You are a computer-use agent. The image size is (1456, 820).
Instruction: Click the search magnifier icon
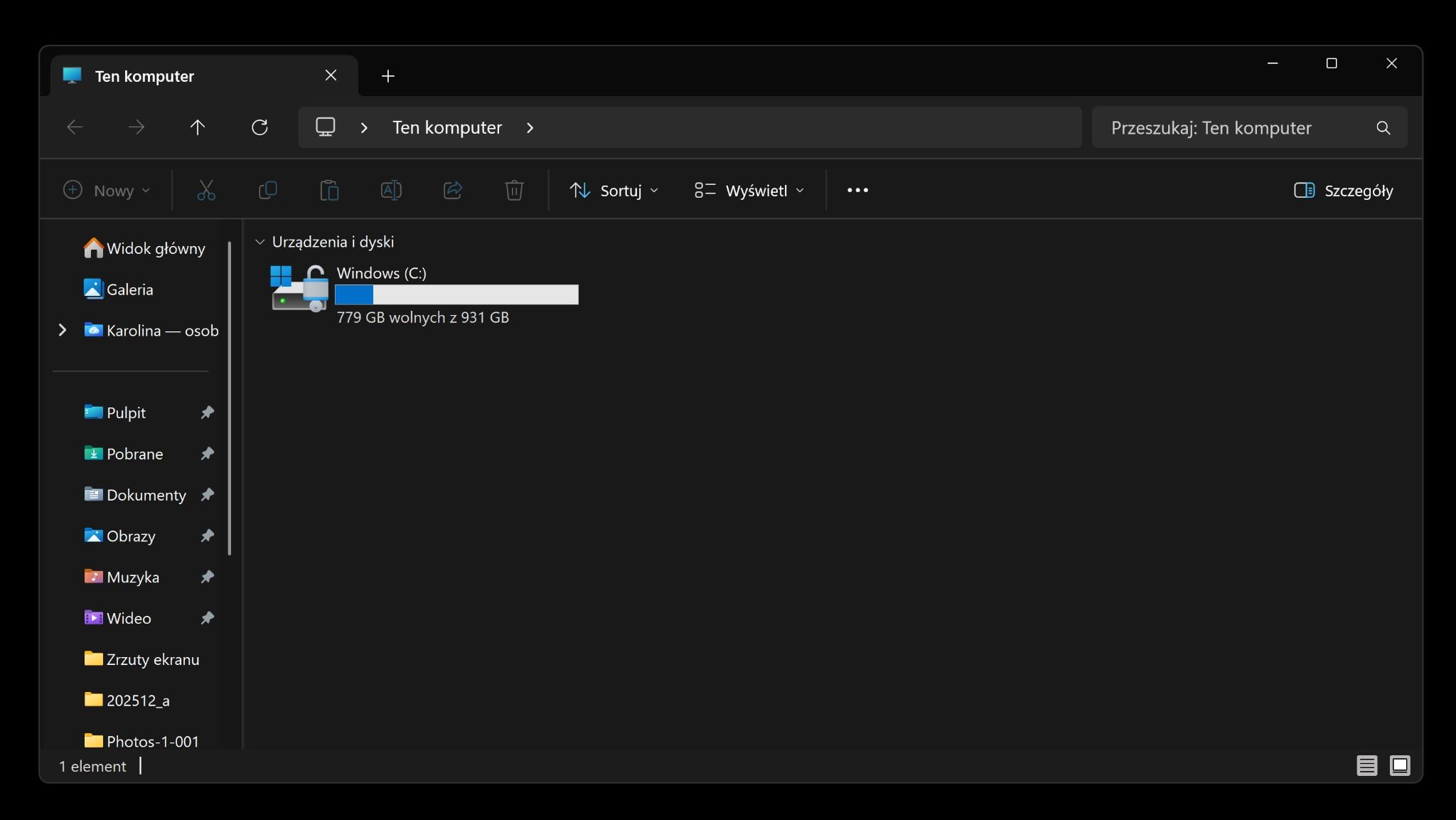[1383, 128]
